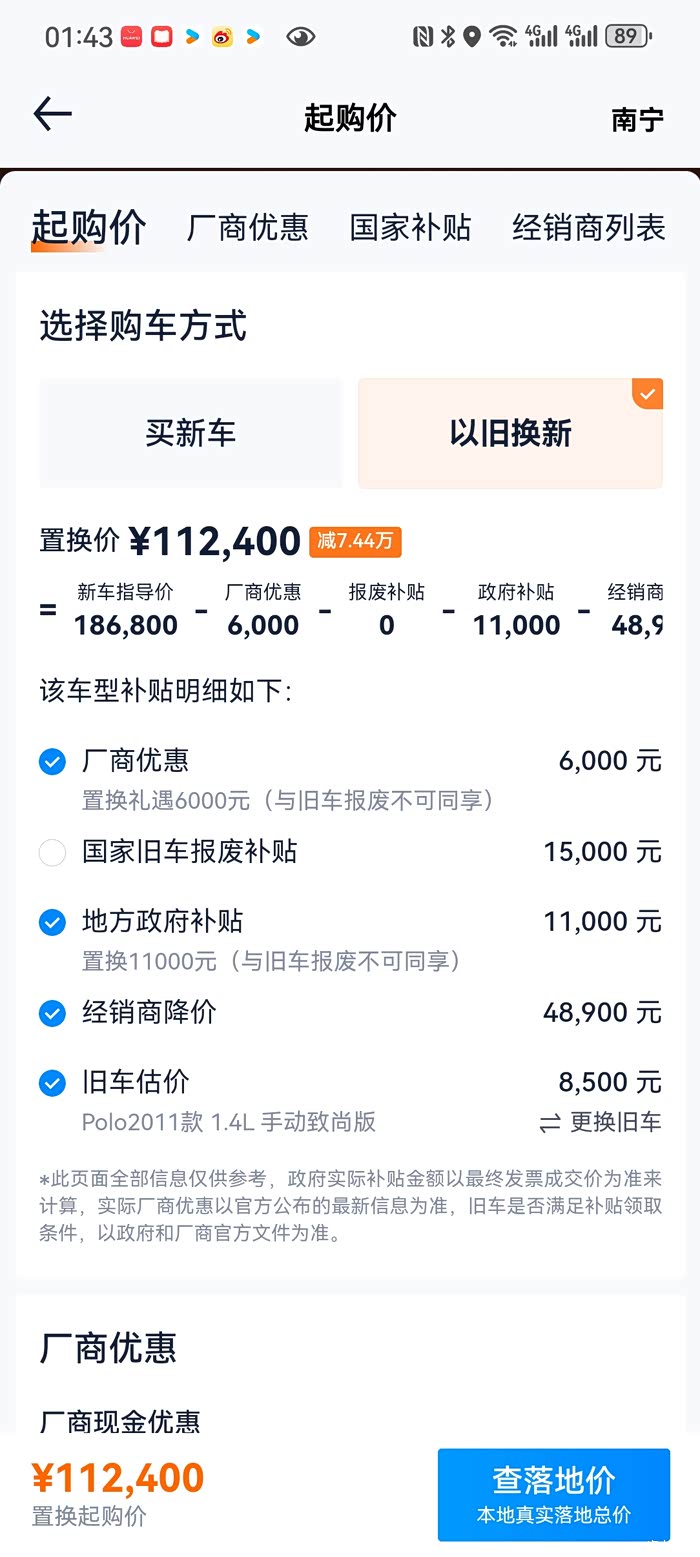Viewport: 700px width, 1557px height.
Task: Uncheck the 厂商优惠 checkbox
Action: click(52, 762)
